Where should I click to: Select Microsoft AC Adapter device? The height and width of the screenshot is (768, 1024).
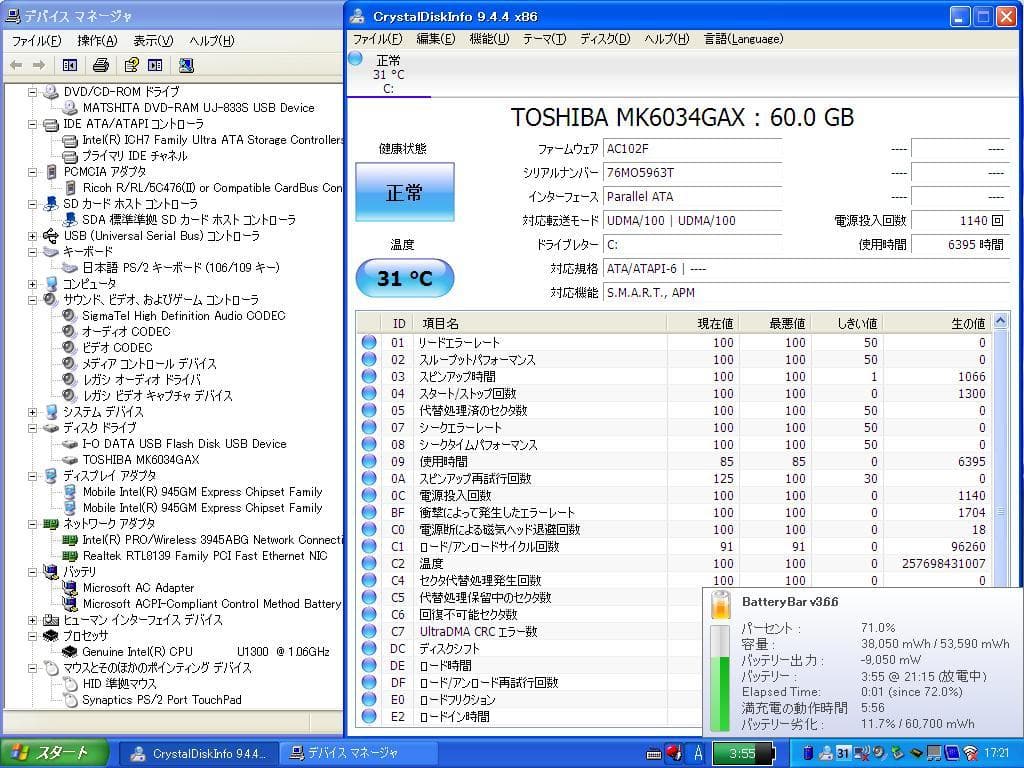point(138,588)
